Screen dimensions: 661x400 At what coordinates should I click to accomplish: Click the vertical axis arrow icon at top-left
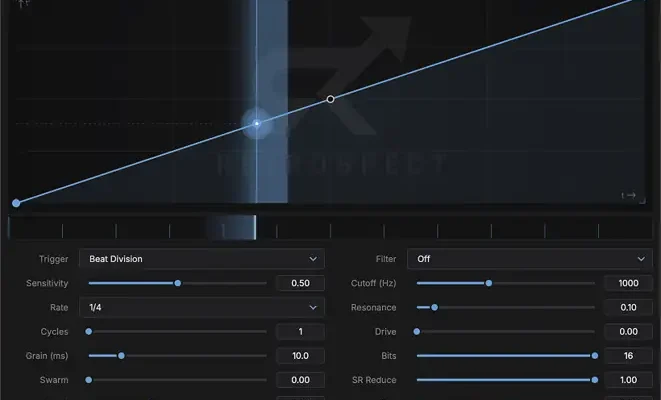coord(23,4)
